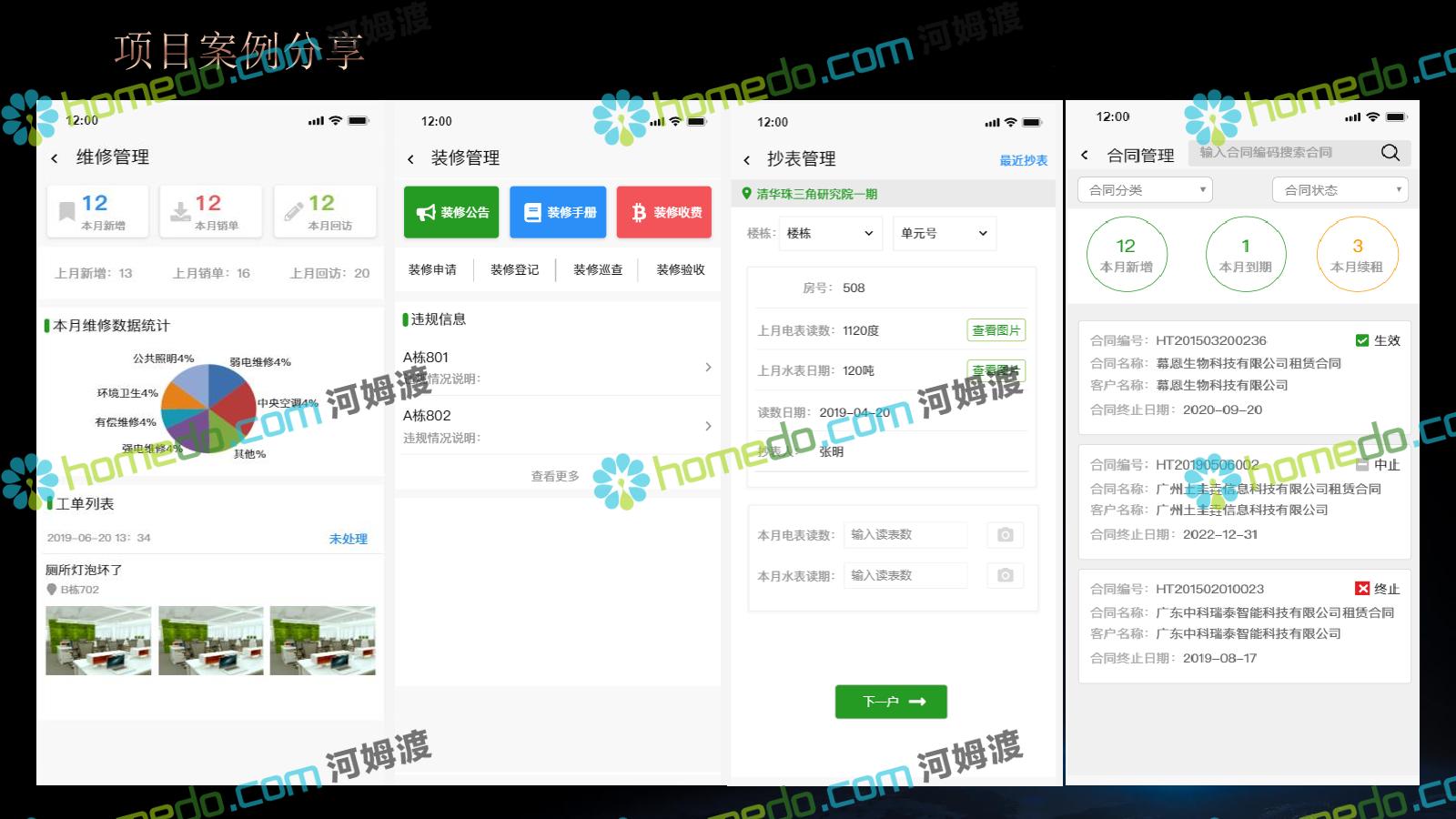
Task: Switch to the 装修验收 tab
Action: 680,270
